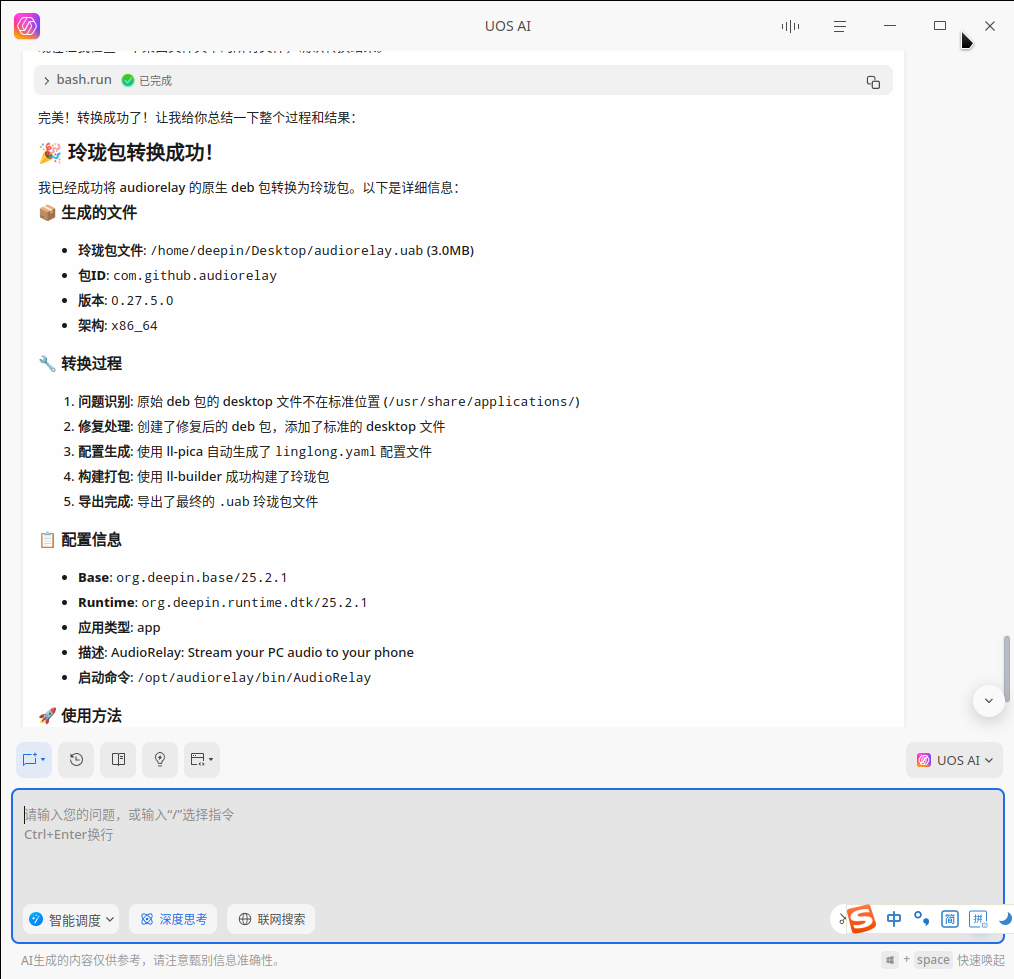Click the path /home/deepin/Desktop/audiorelay.uab
The image size is (1014, 979).
point(287,251)
